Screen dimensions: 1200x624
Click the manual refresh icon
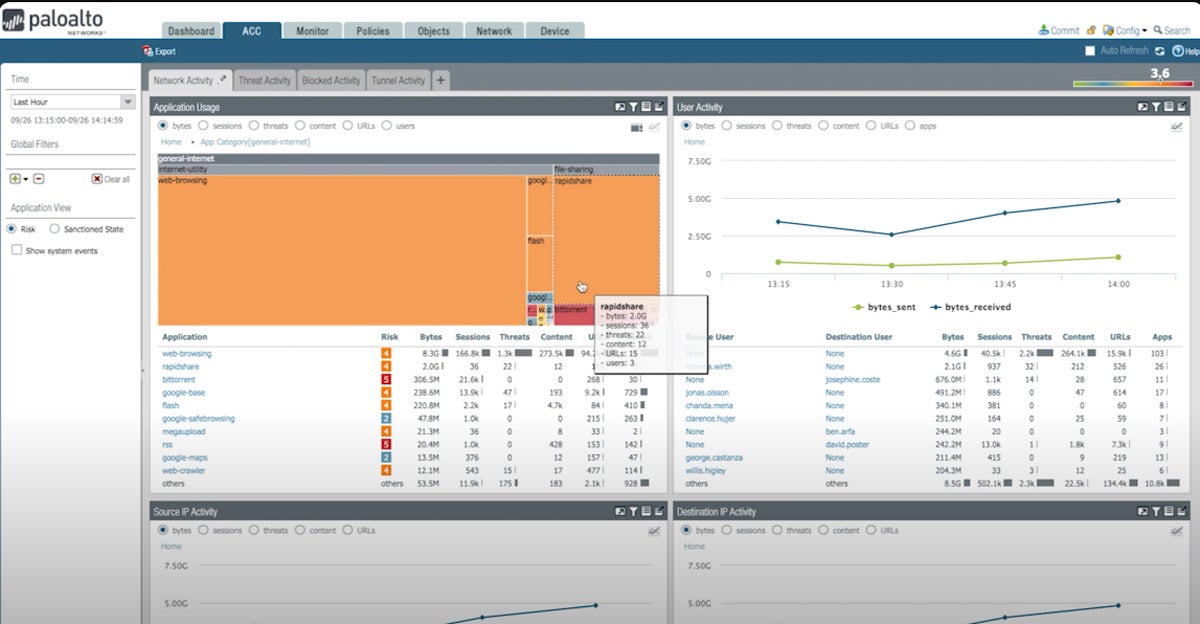click(x=1160, y=51)
